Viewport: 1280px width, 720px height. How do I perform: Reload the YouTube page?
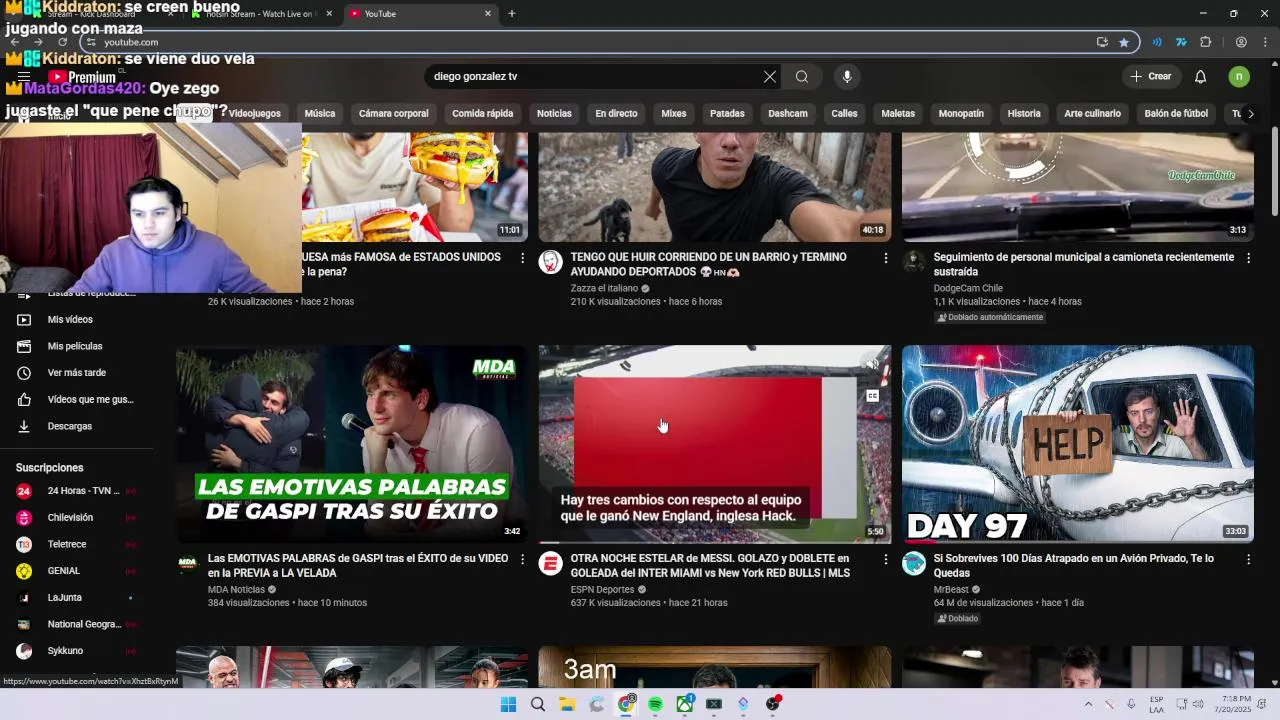[x=63, y=42]
